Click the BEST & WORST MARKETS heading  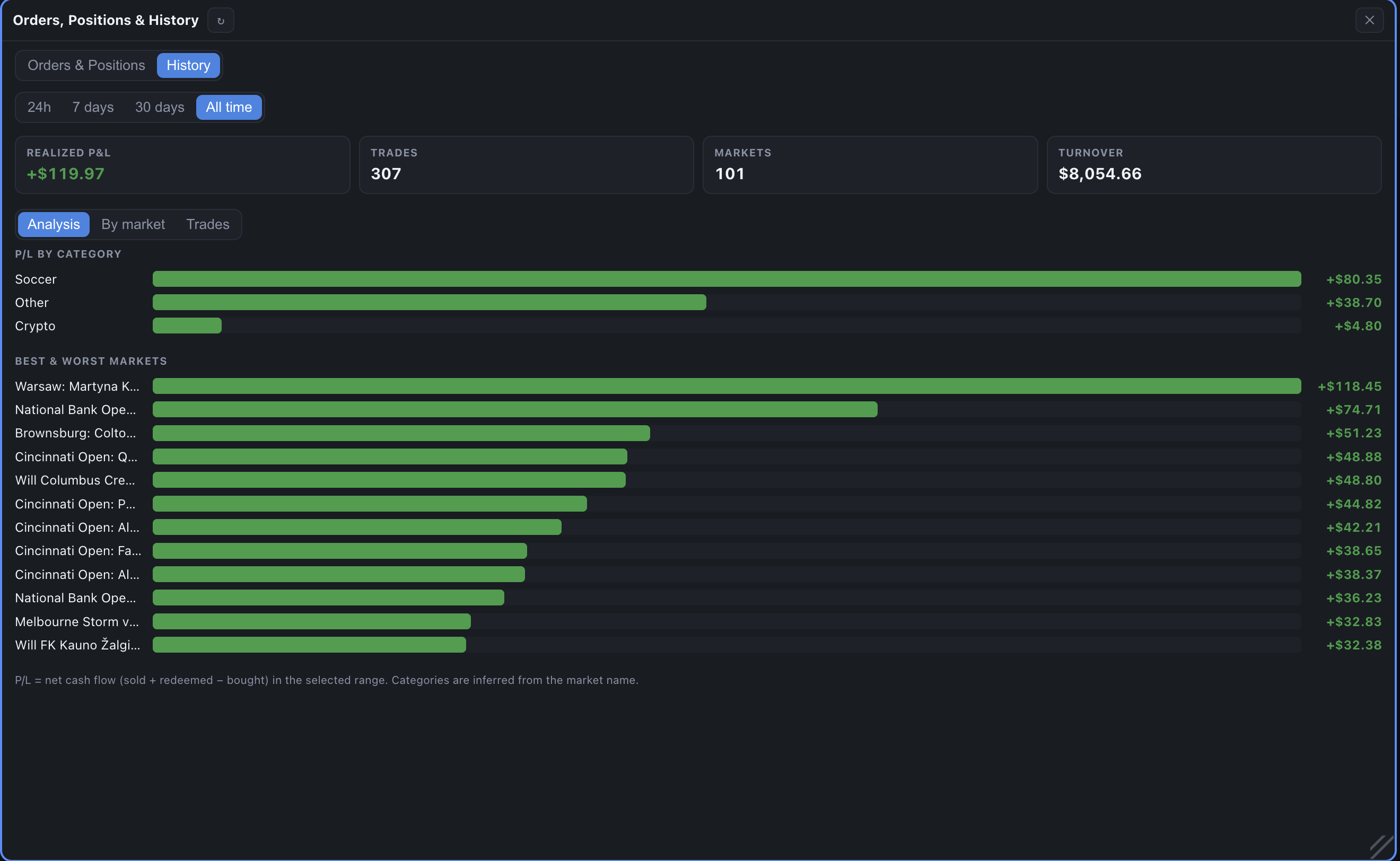point(91,361)
